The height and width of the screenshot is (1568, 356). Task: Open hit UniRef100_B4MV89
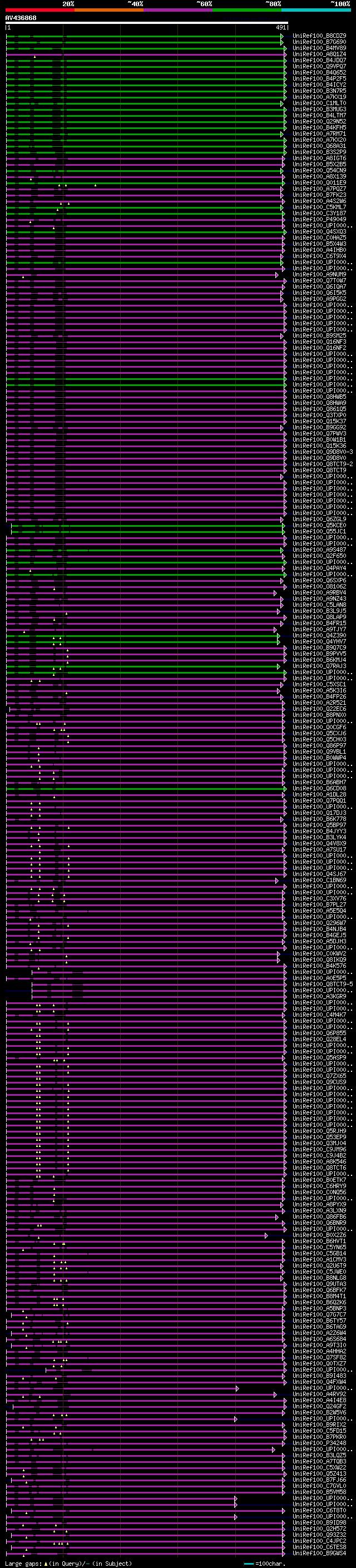coord(319,48)
